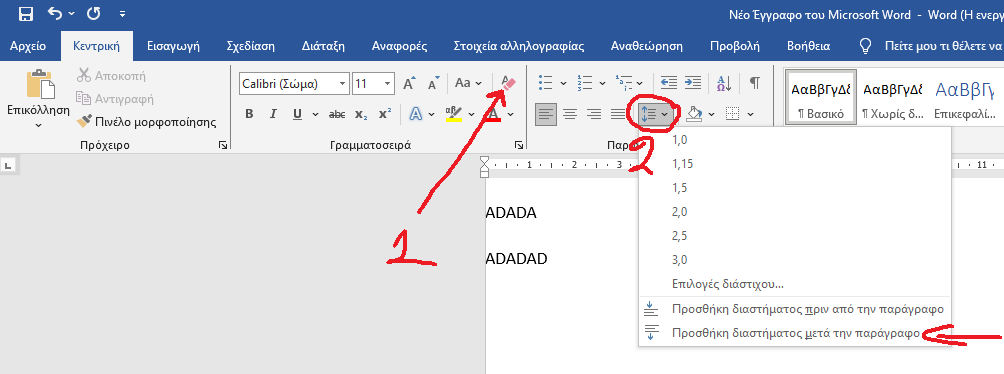
Task: Expand the bullet list dropdown arrow
Action: 563,83
